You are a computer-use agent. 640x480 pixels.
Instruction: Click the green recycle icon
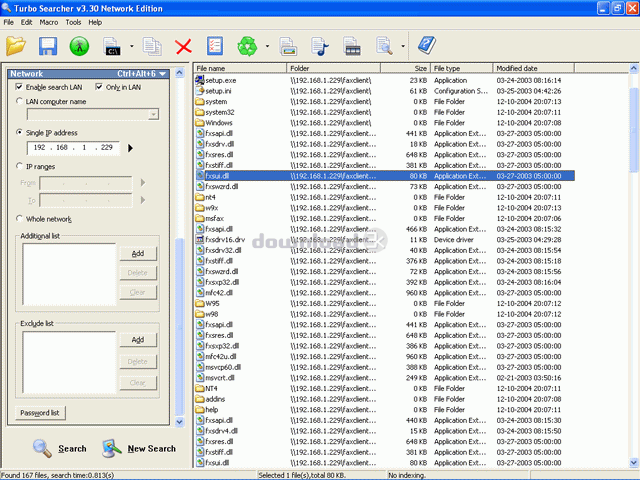coord(247,46)
